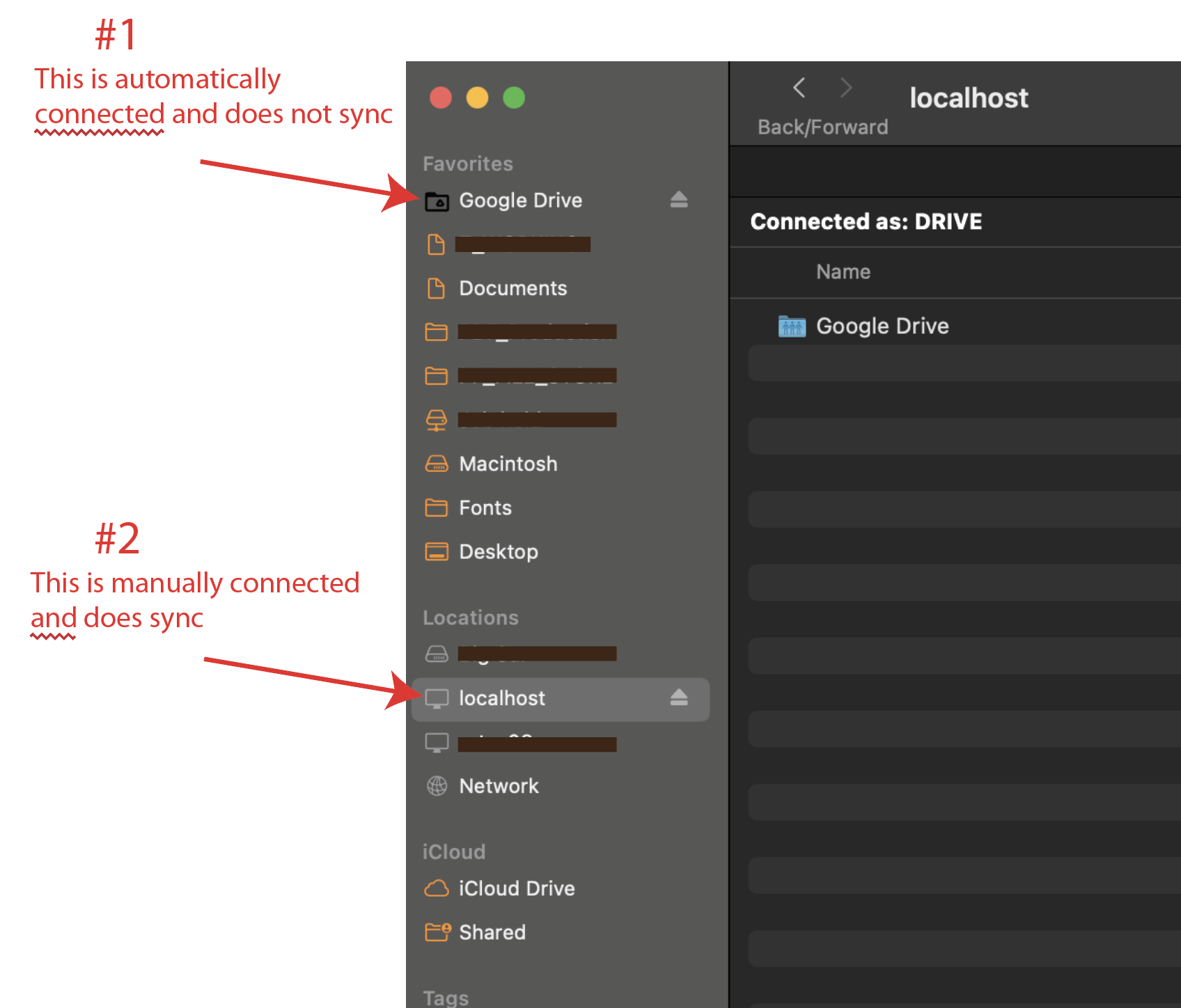The height and width of the screenshot is (1008, 1181).
Task: Go forward using the Forward chevron
Action: point(845,88)
